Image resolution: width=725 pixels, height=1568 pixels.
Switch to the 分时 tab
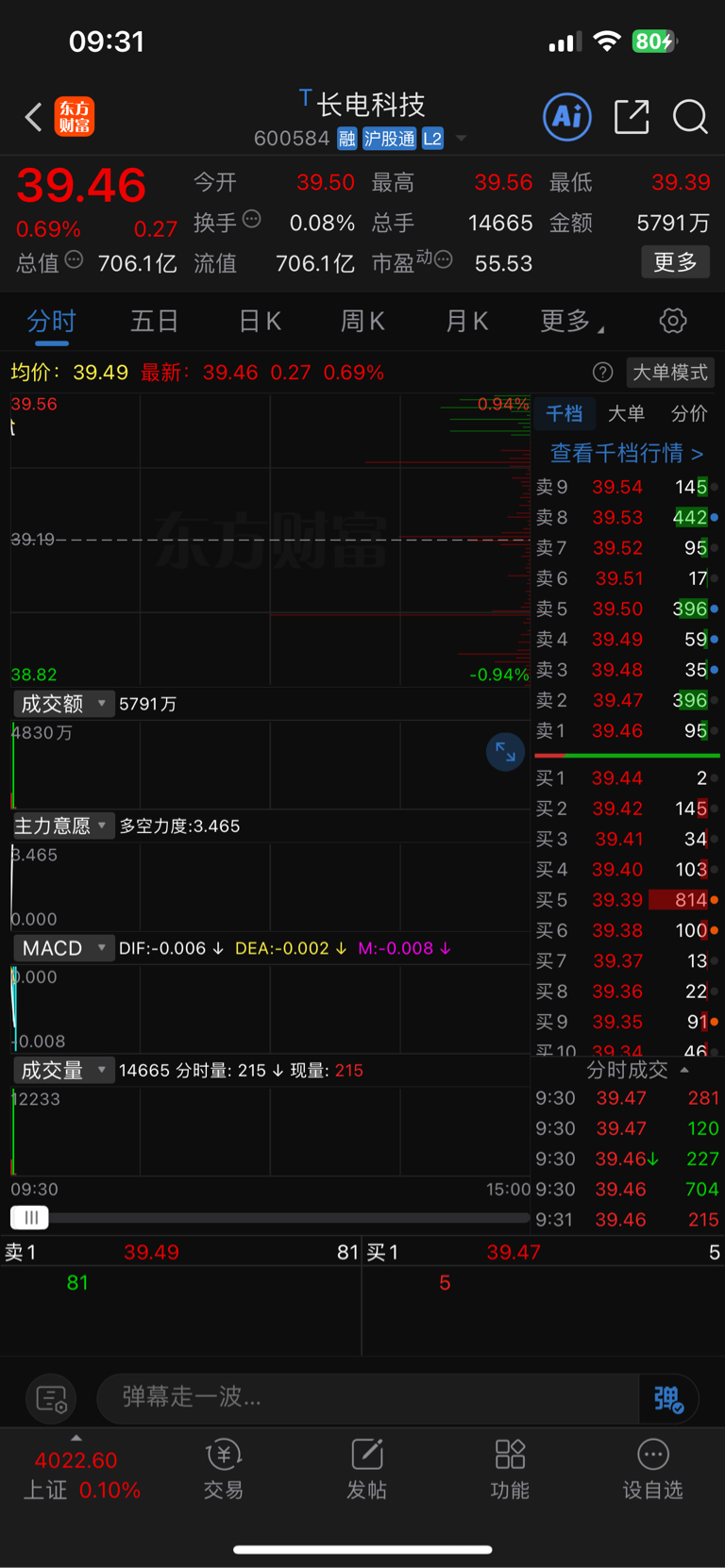(x=51, y=322)
